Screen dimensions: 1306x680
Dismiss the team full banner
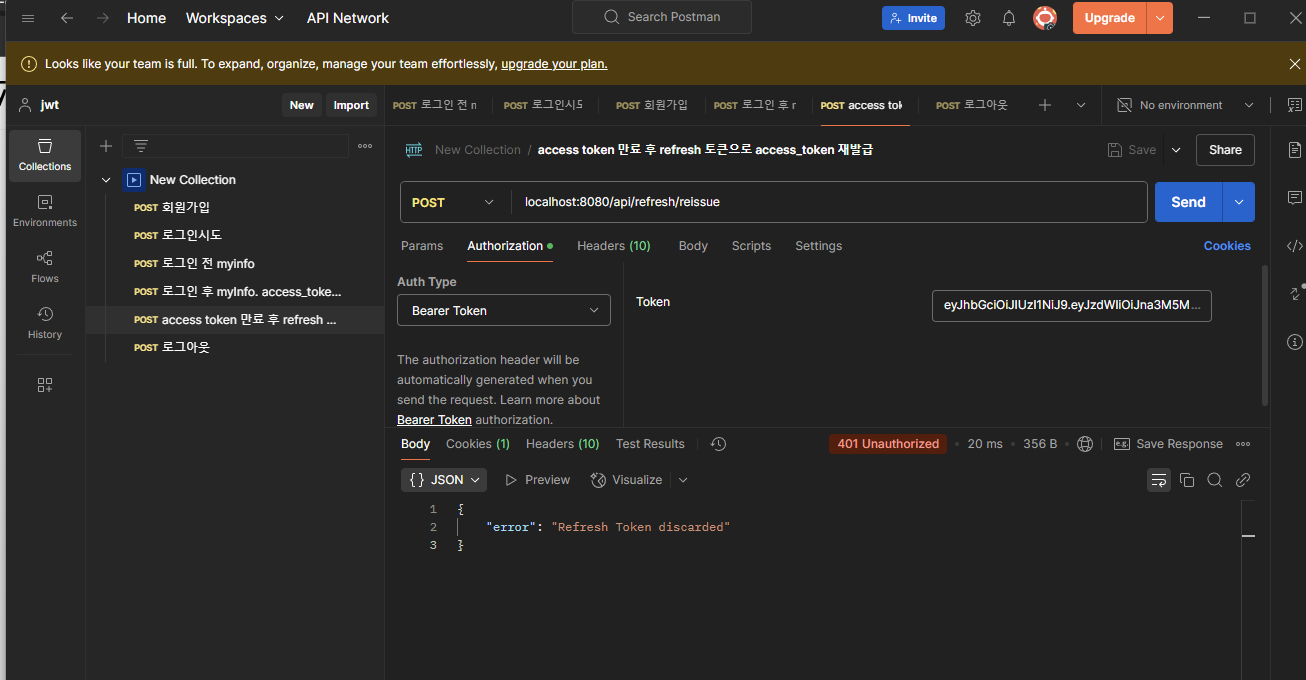(x=1295, y=64)
